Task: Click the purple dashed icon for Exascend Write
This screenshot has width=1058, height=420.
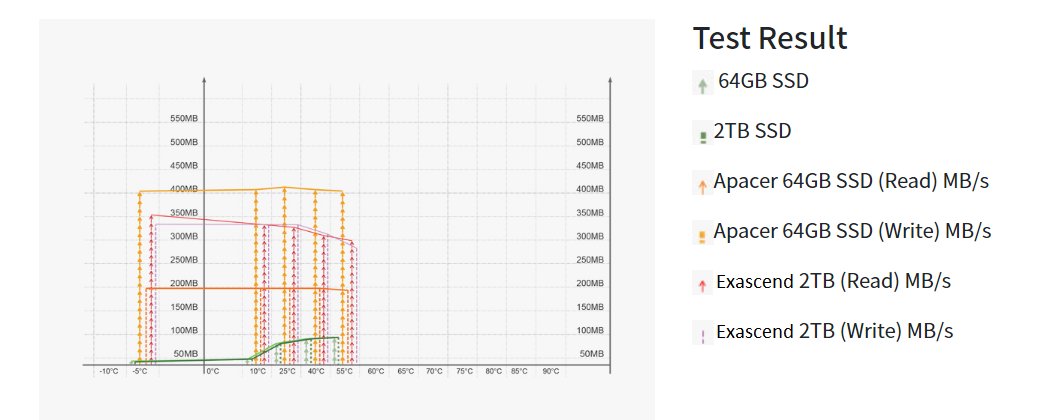Action: 702,334
